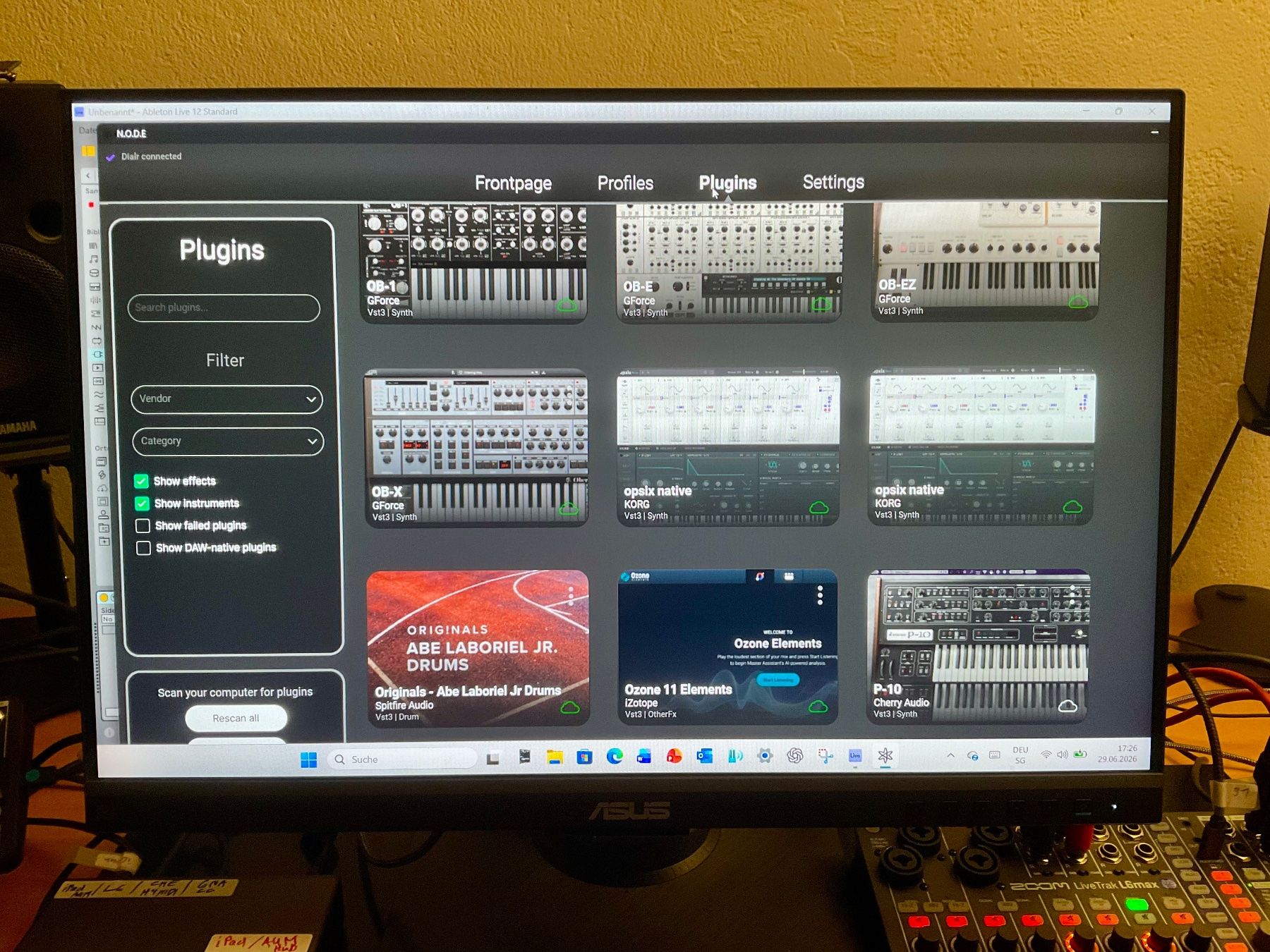
Task: Open PowerPoint from the taskbar
Action: point(674,757)
